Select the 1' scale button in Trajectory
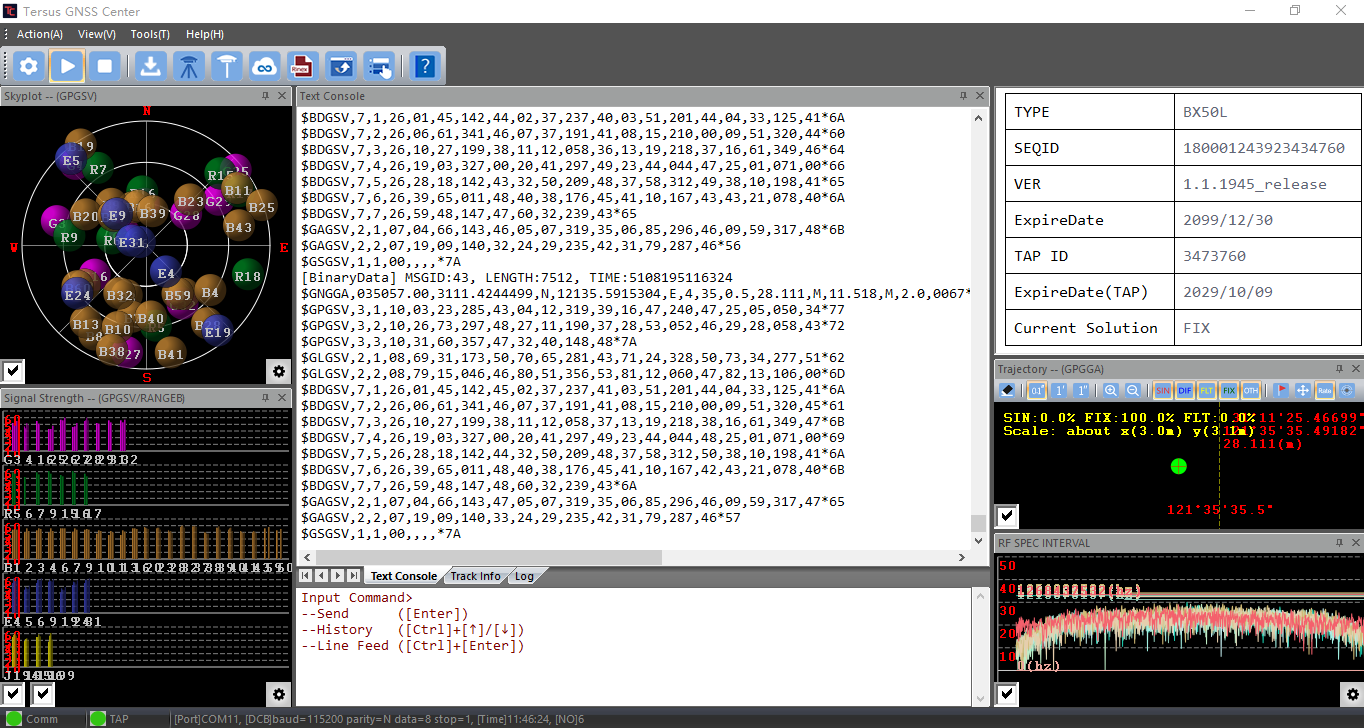 click(x=1060, y=390)
